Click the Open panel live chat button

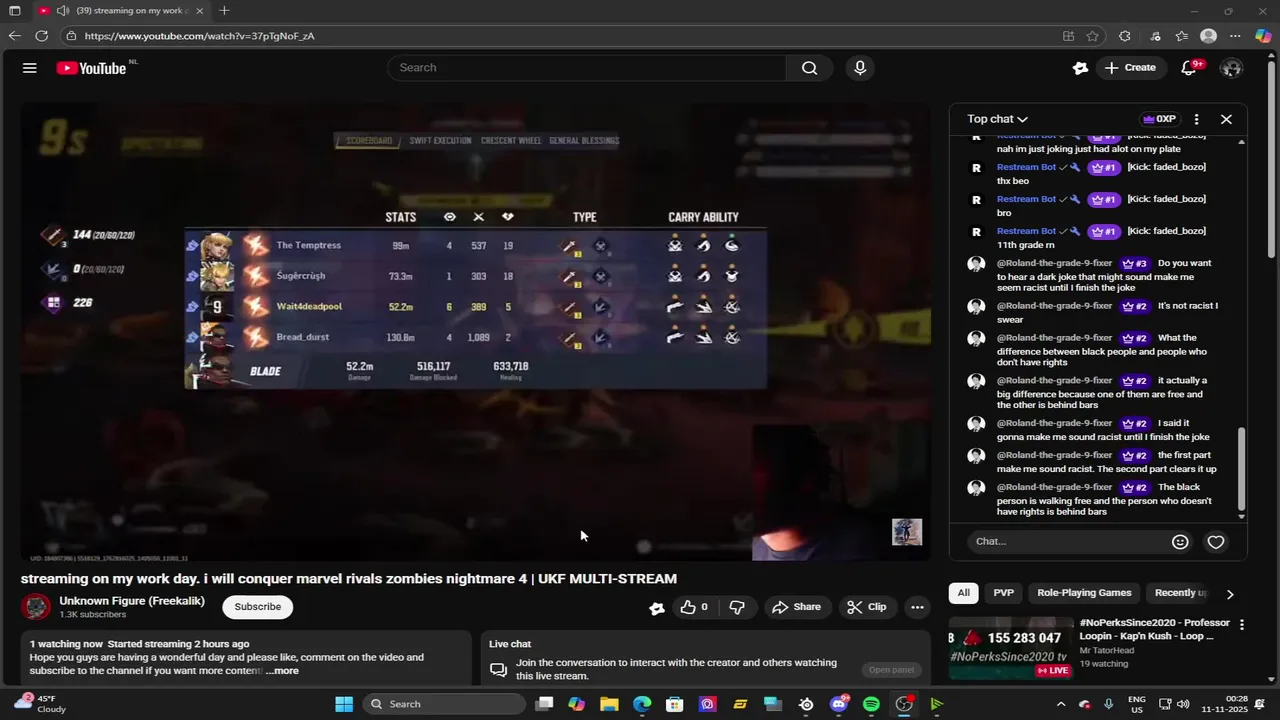pos(891,670)
